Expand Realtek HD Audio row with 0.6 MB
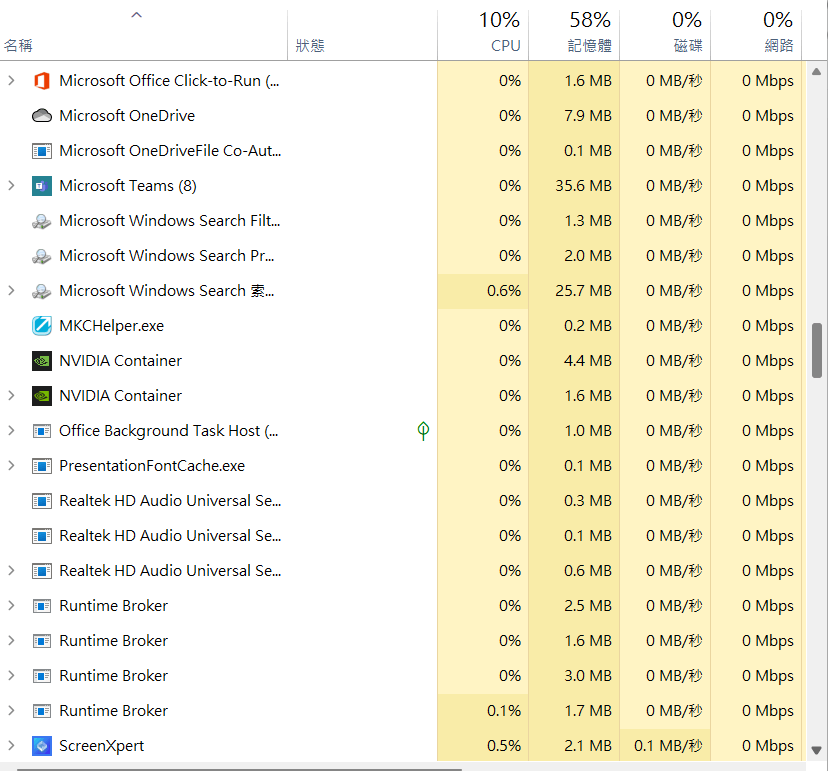 coord(11,571)
